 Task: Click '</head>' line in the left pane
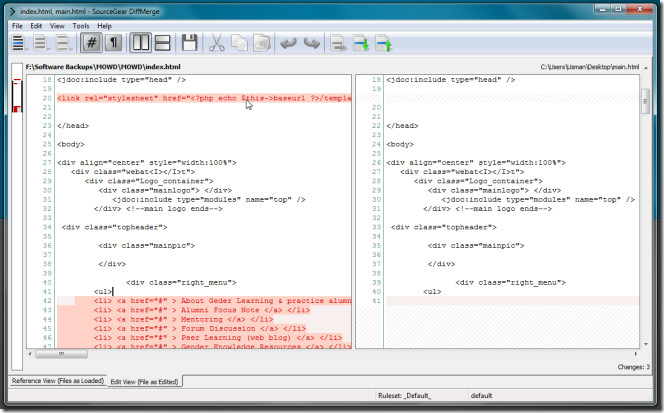coord(73,126)
